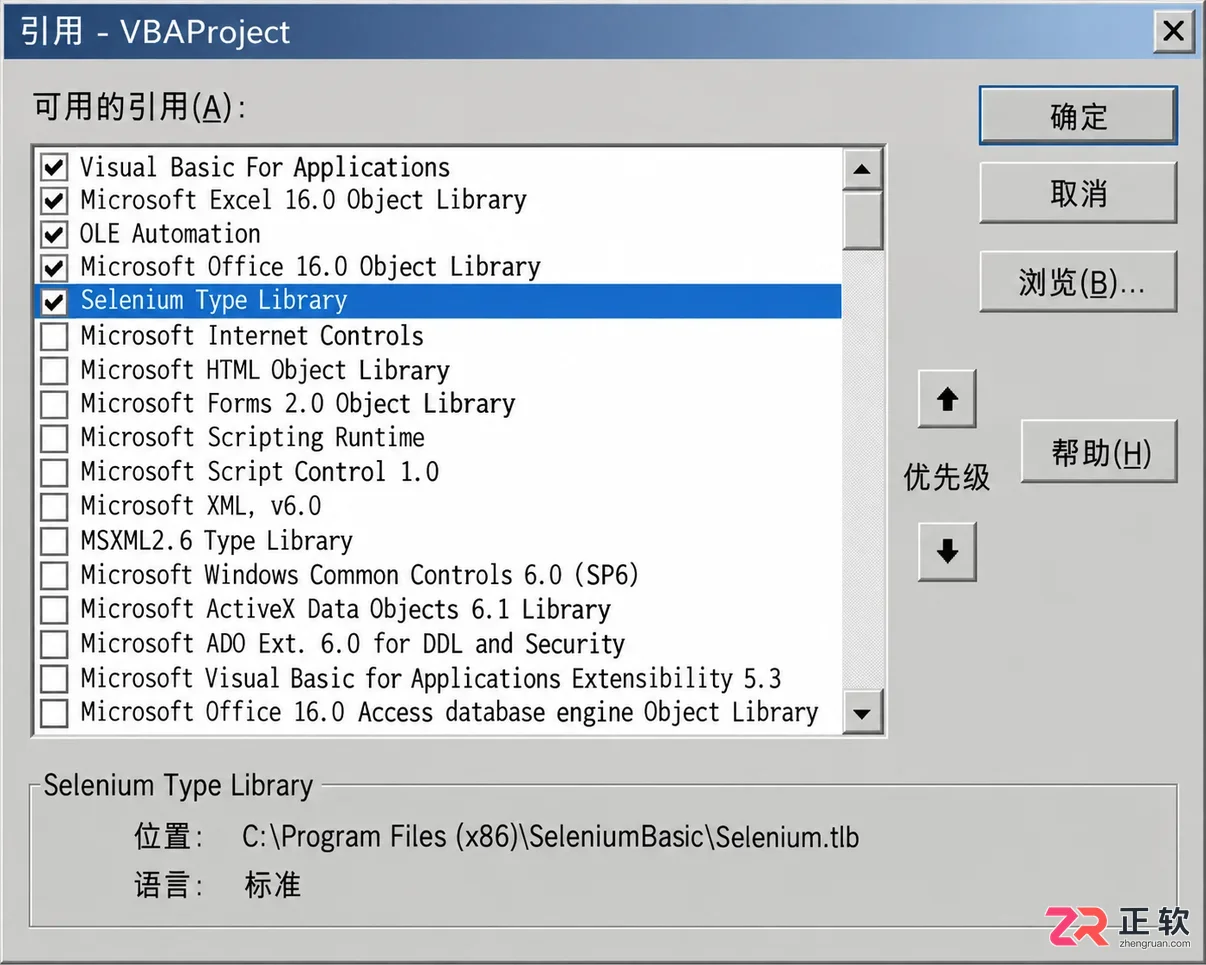Open help with 帮助(H) button
1206x965 pixels.
(1099, 453)
